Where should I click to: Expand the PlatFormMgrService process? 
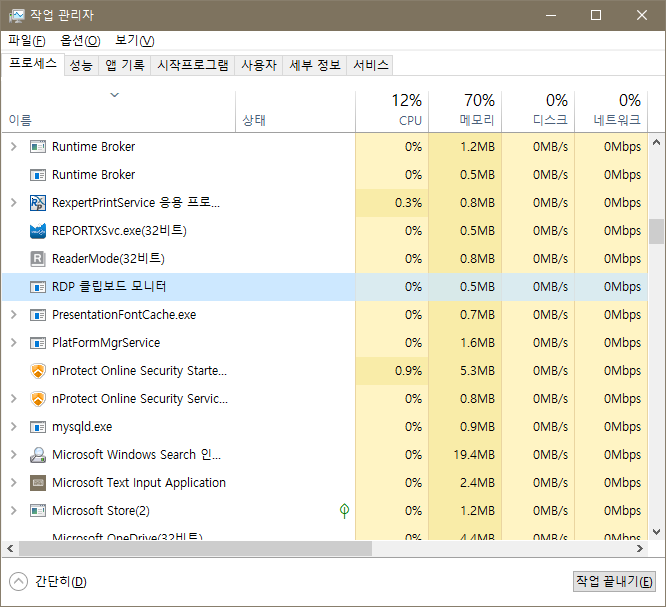(x=14, y=343)
